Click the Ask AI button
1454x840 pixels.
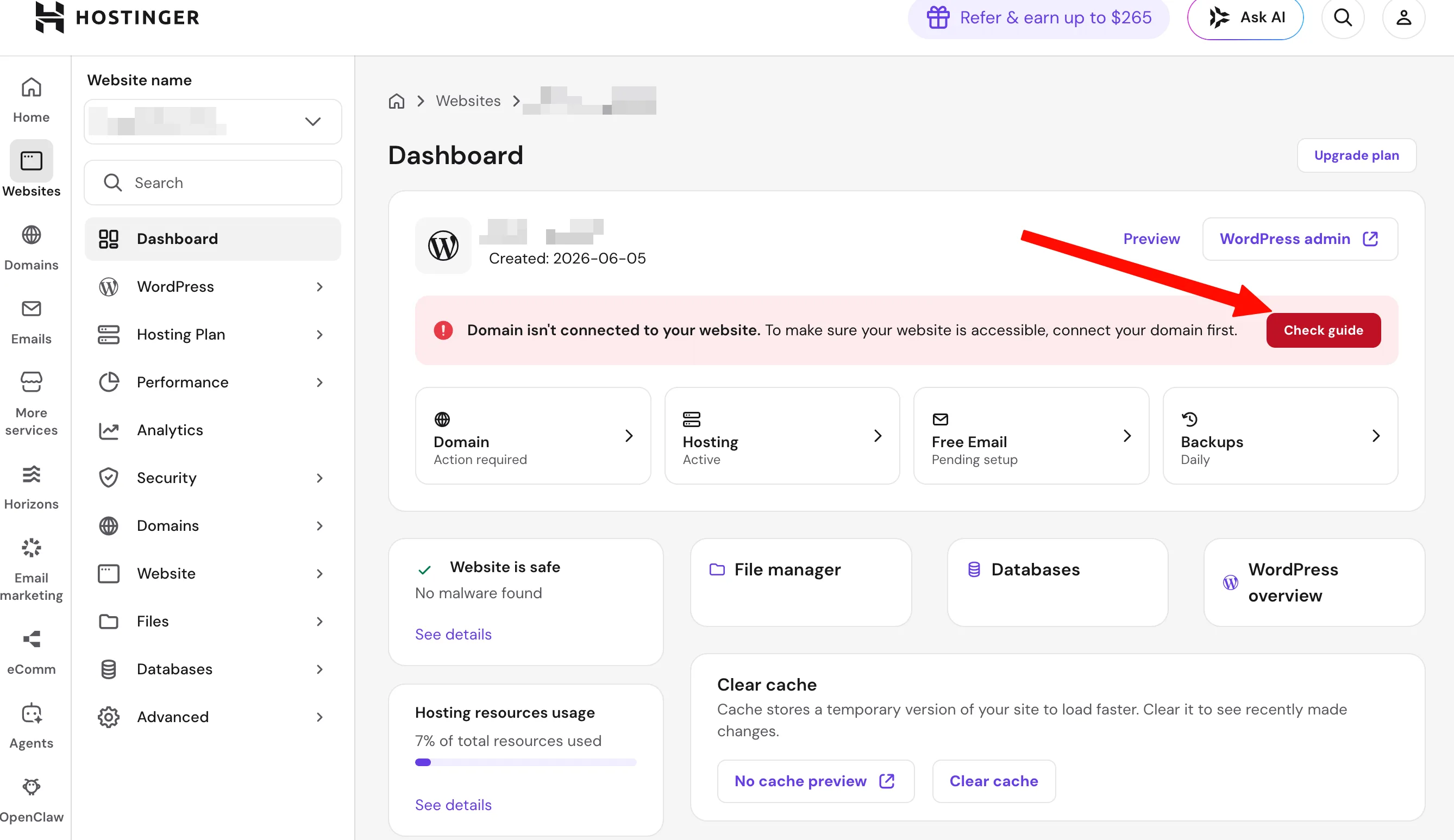pyautogui.click(x=1245, y=18)
